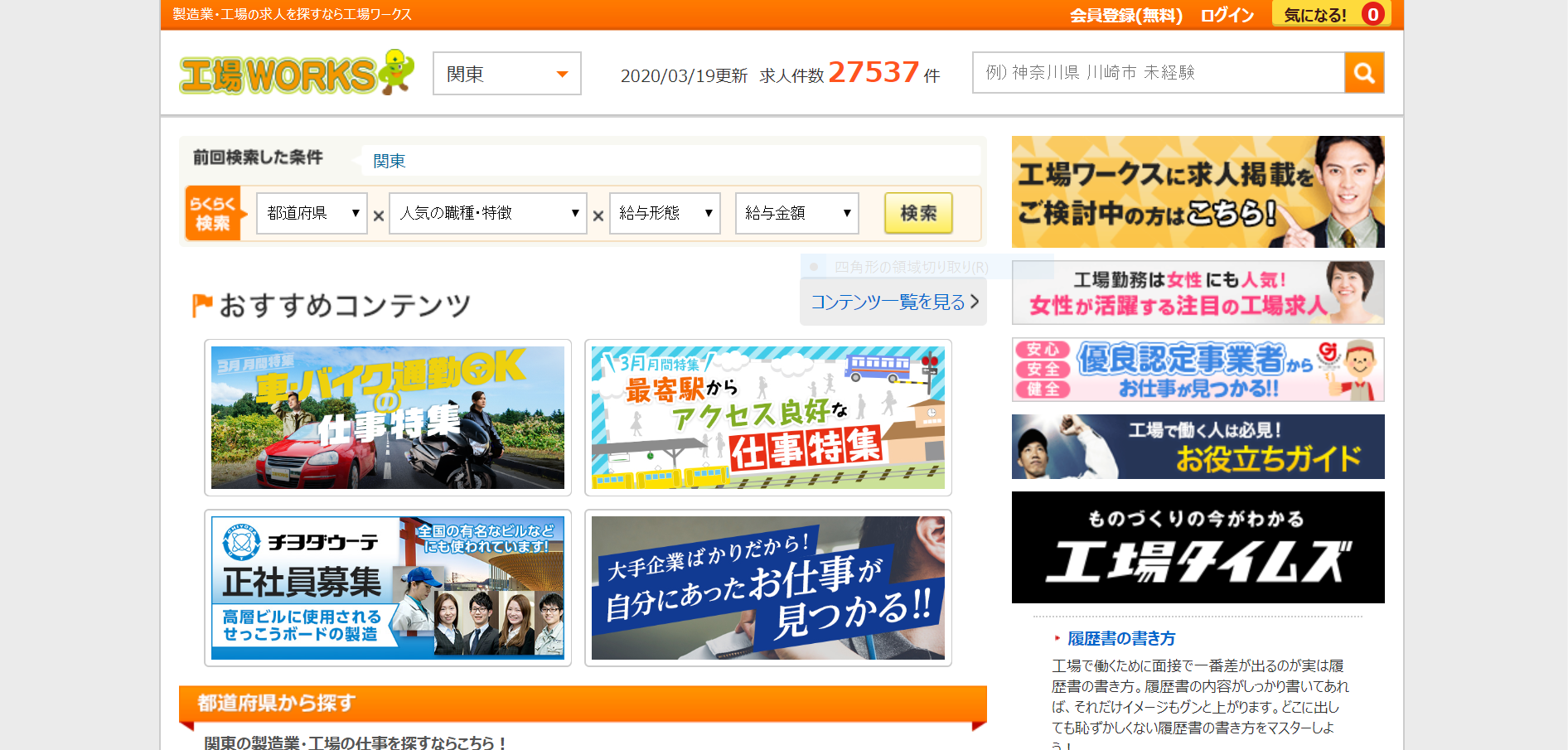Click 会員登録(無料) in top bar
The height and width of the screenshot is (750, 1568).
point(1125,15)
